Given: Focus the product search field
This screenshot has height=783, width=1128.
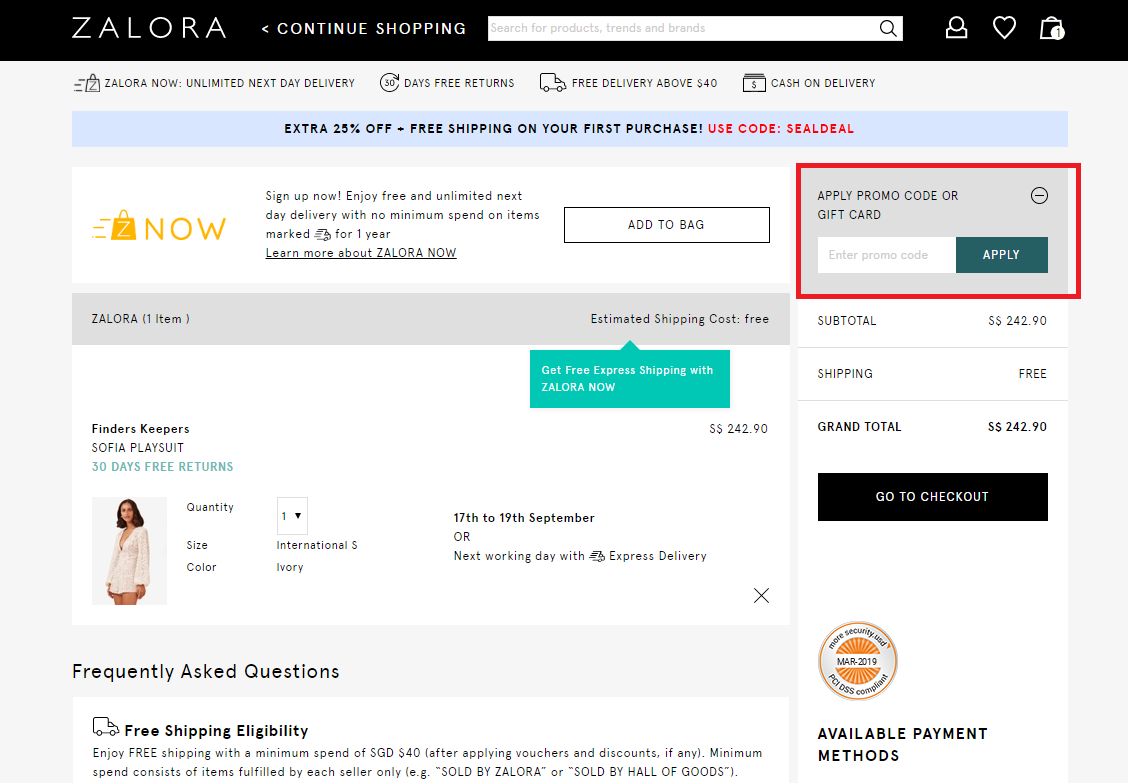Looking at the screenshot, I should (x=682, y=28).
